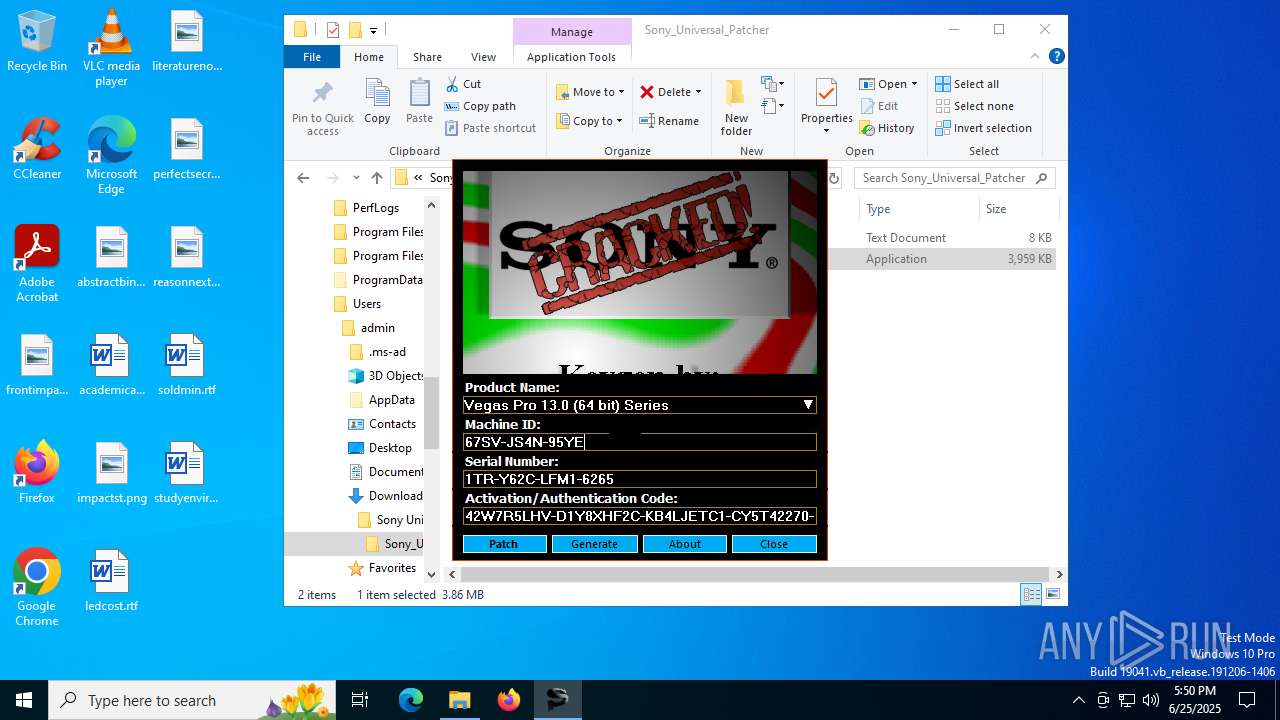The height and width of the screenshot is (720, 1280).
Task: Click Pin to Quick access ribbon icon
Action: point(322,108)
